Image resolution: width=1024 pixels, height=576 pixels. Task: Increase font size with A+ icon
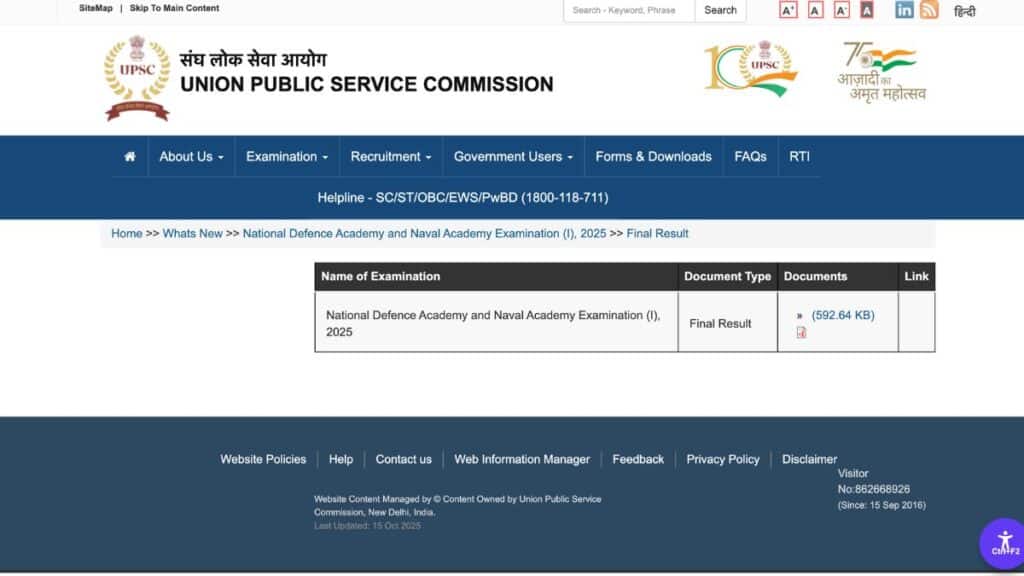pyautogui.click(x=788, y=10)
